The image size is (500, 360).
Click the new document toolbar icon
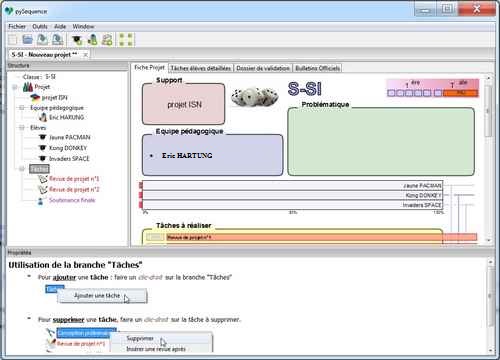(x=13, y=40)
